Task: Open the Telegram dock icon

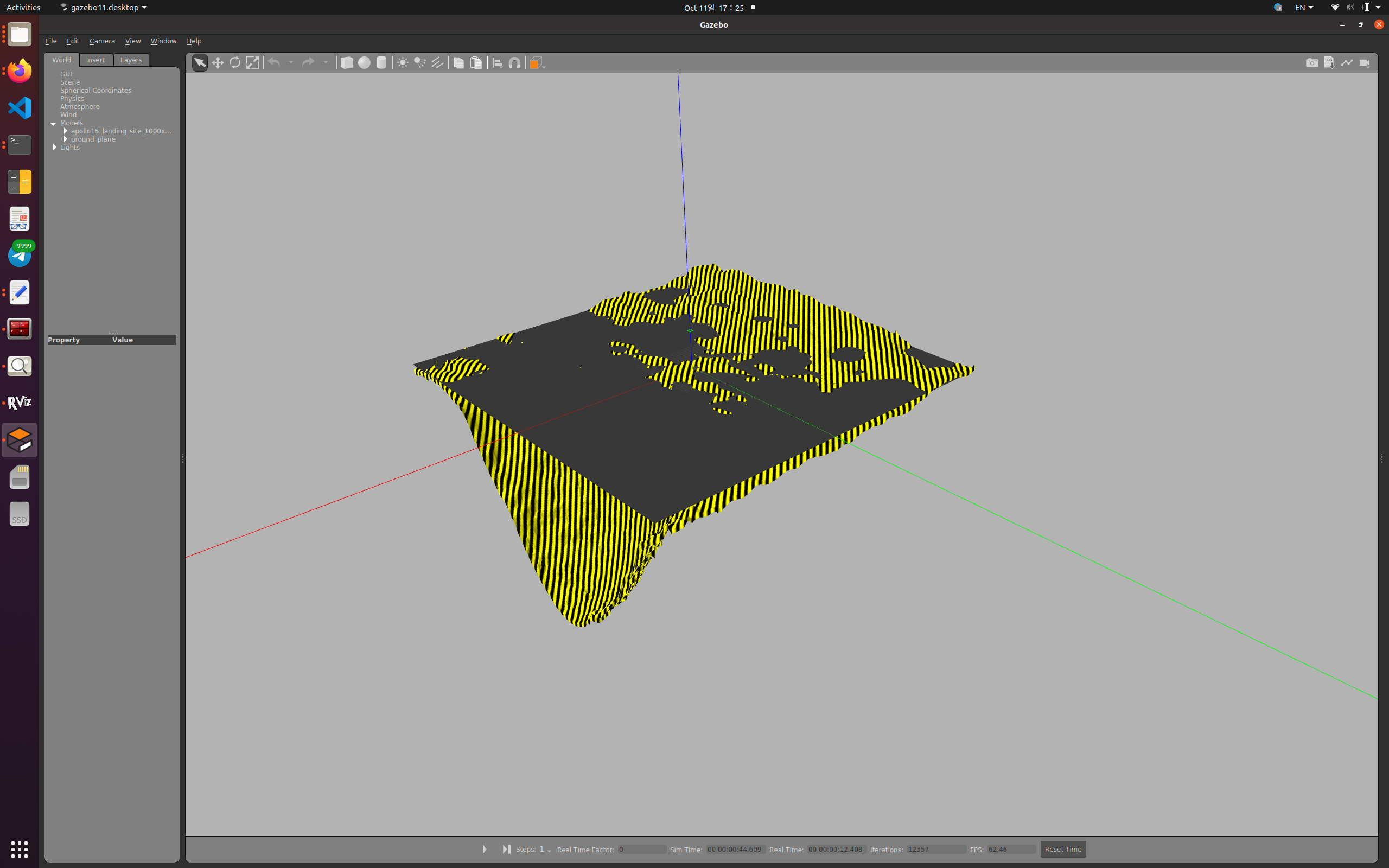Action: pos(20,255)
